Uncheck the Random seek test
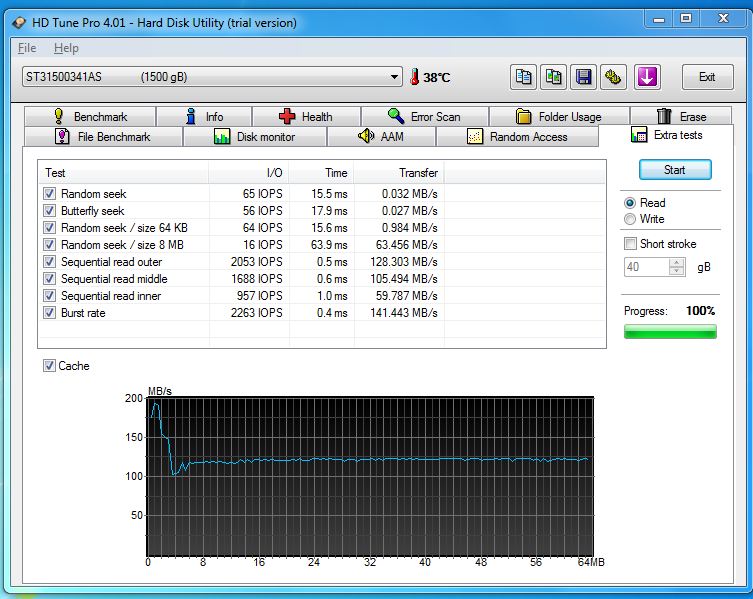The height and width of the screenshot is (599, 753). (49, 194)
